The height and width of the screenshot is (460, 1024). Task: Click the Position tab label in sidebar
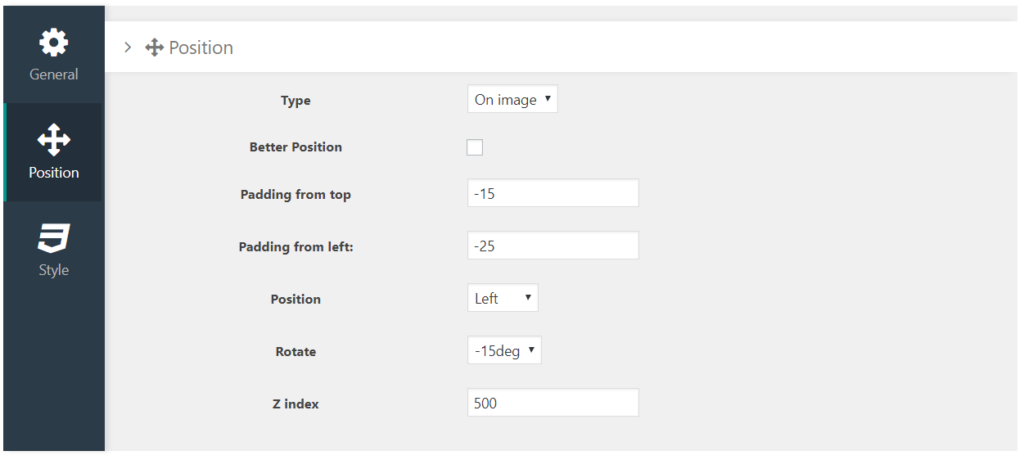click(x=54, y=172)
